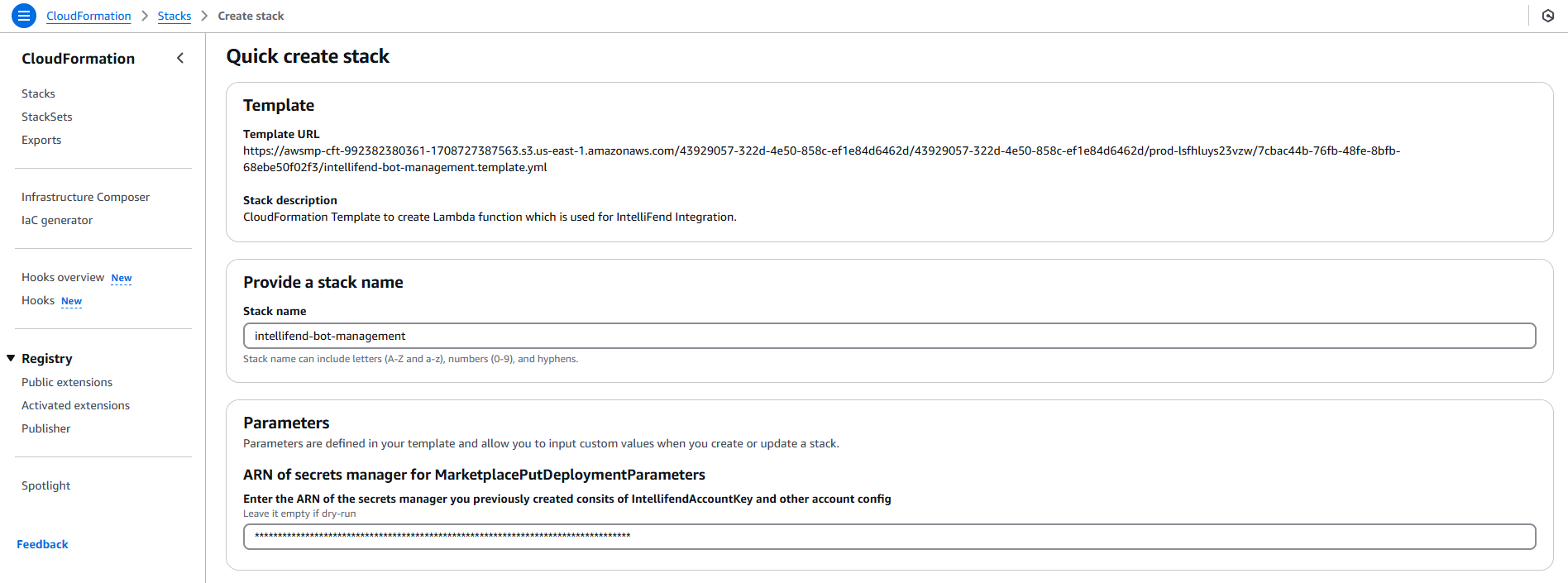Open the Hooks sidebar item
This screenshot has height=583, width=1568.
38,300
